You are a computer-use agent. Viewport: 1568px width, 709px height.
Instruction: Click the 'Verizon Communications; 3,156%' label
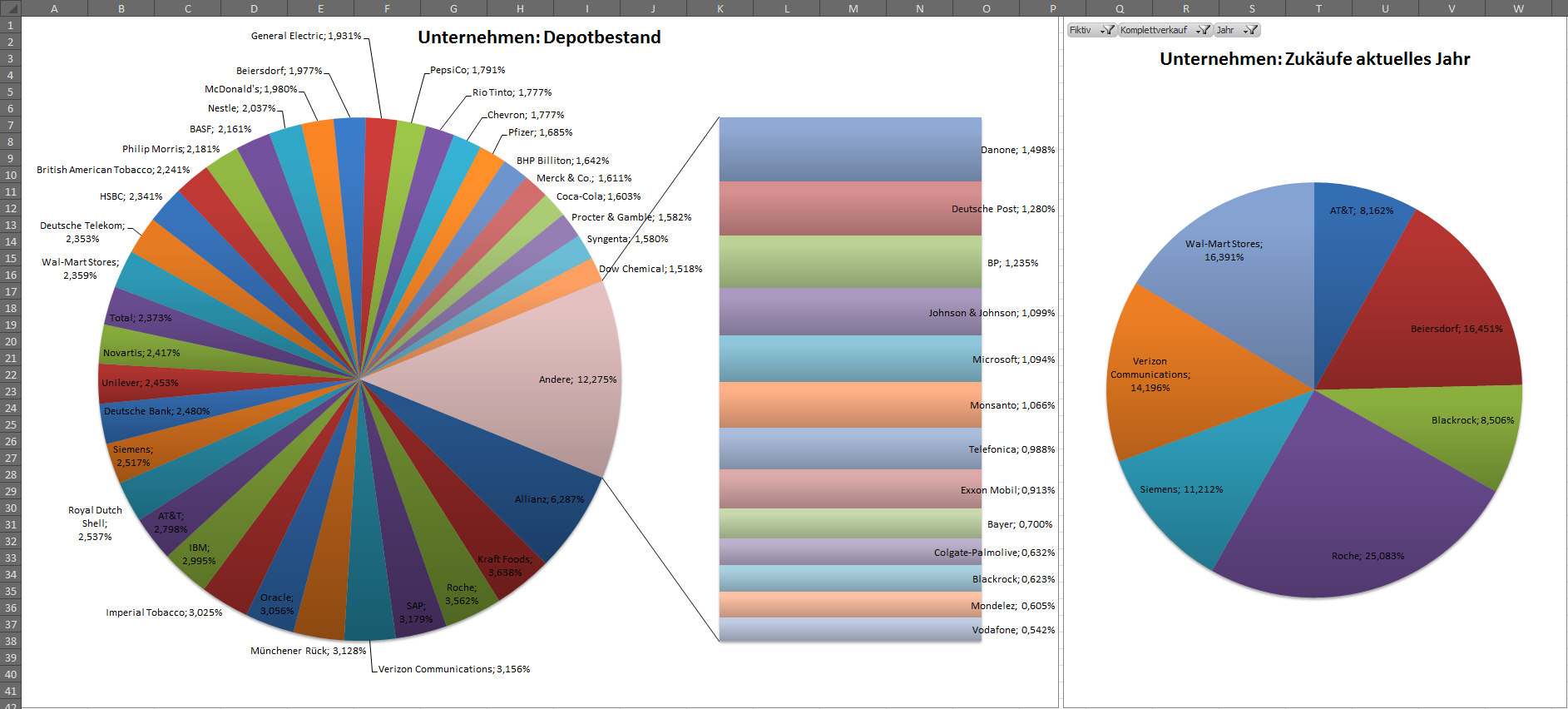(x=454, y=669)
